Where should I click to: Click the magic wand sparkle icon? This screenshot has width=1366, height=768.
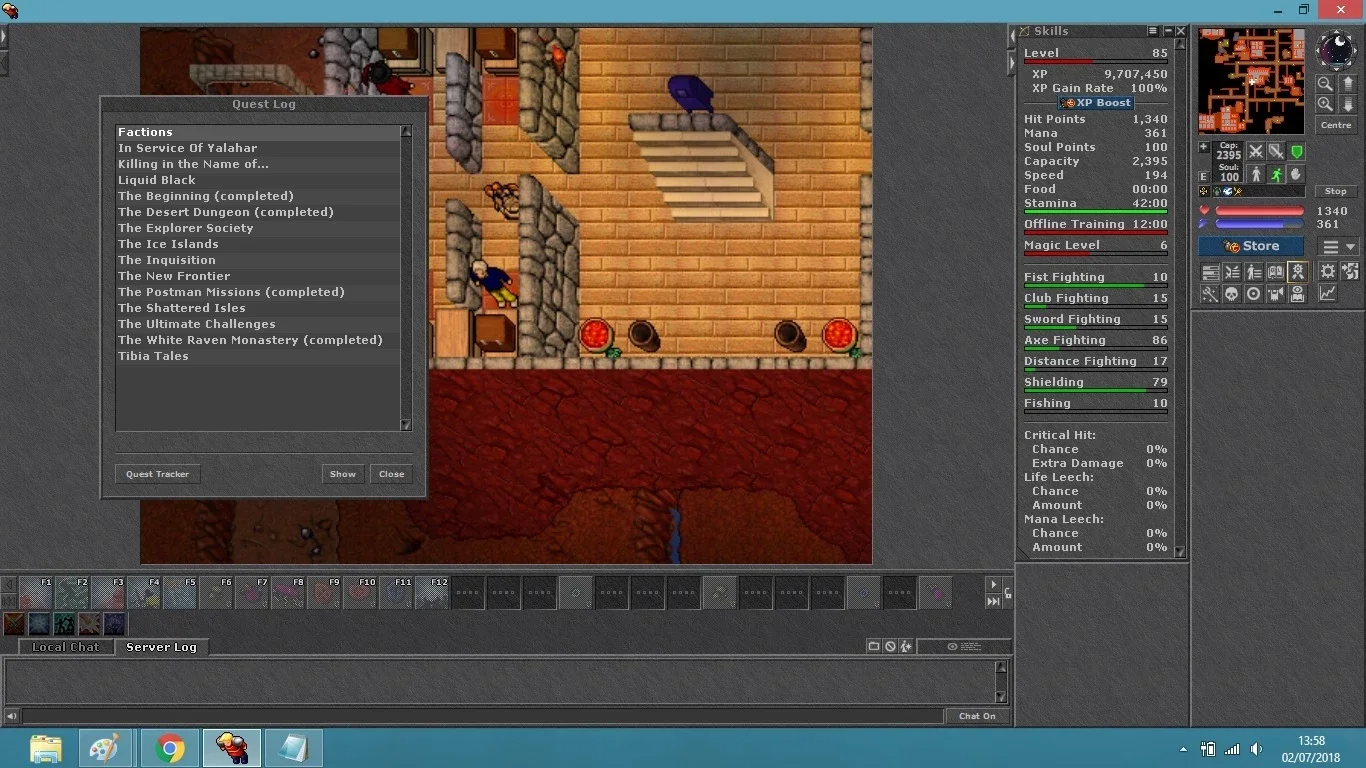[x=1209, y=294]
